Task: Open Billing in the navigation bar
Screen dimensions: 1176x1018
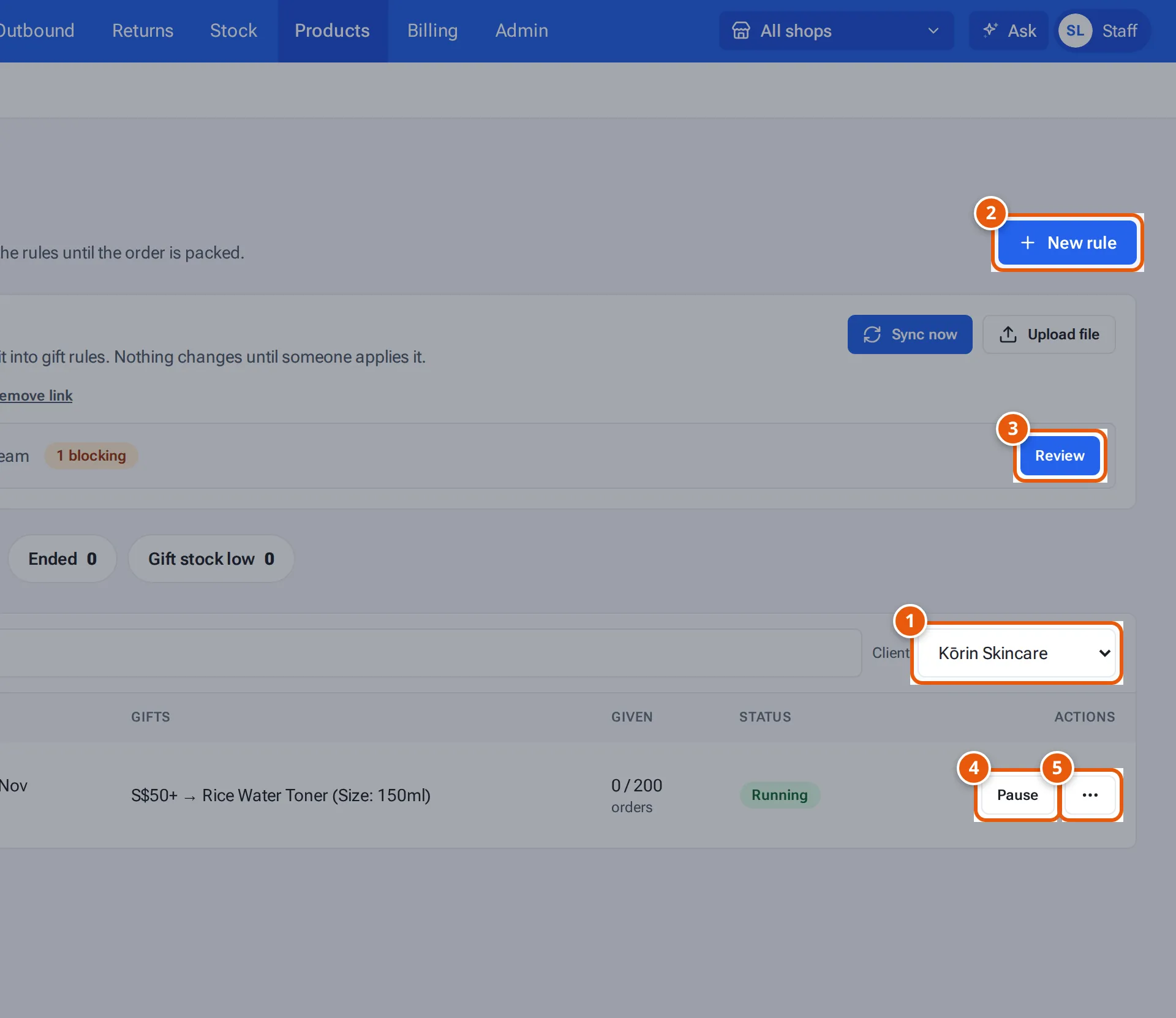Action: (432, 31)
